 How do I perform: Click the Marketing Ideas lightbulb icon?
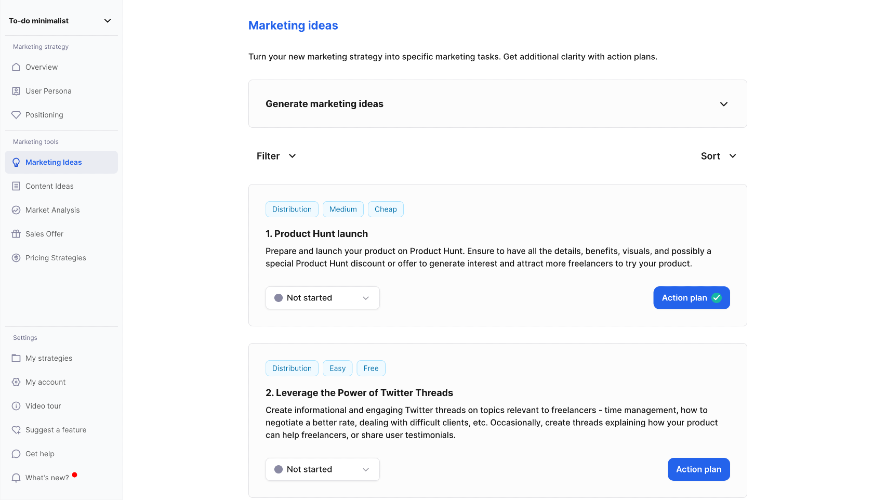click(16, 163)
